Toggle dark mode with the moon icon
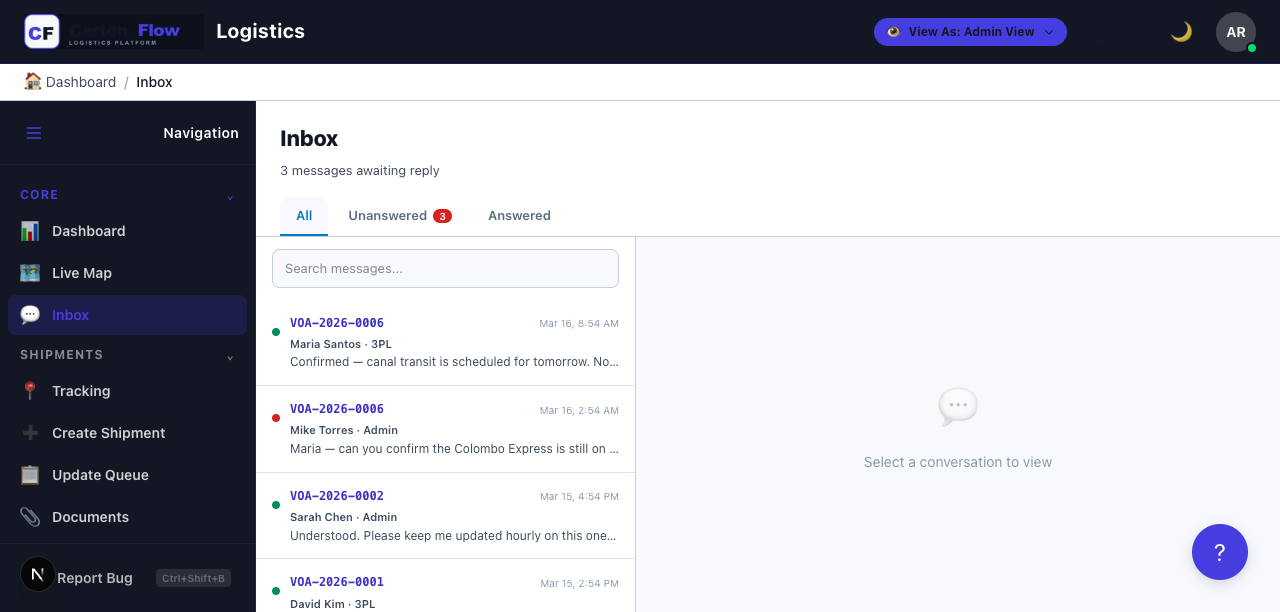1280x612 pixels. pos(1181,31)
